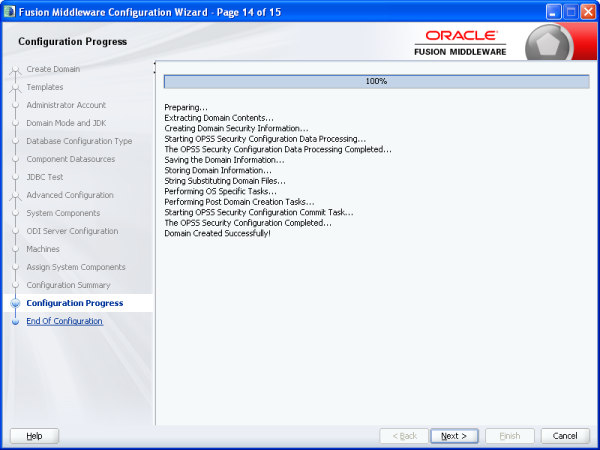This screenshot has height=450, width=600.
Task: Open the End Of Configuration link
Action: tap(64, 321)
